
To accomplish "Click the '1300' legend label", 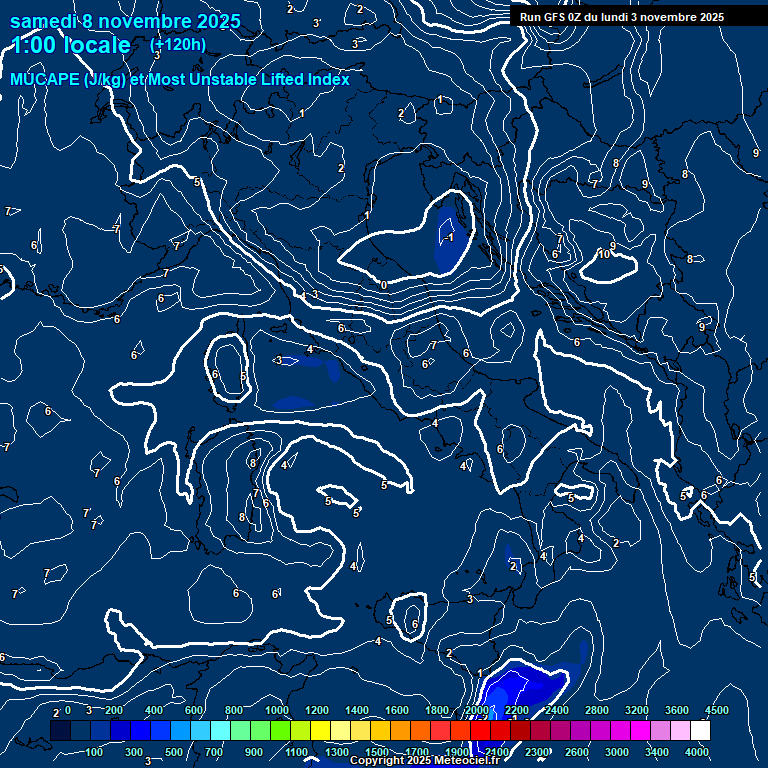I will coord(336,752).
